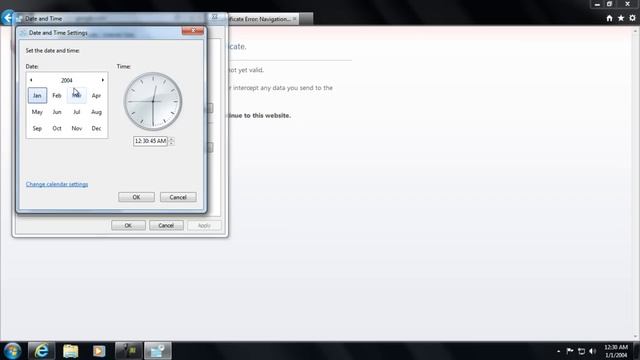Close the Certificate Error tab

[x=294, y=19]
